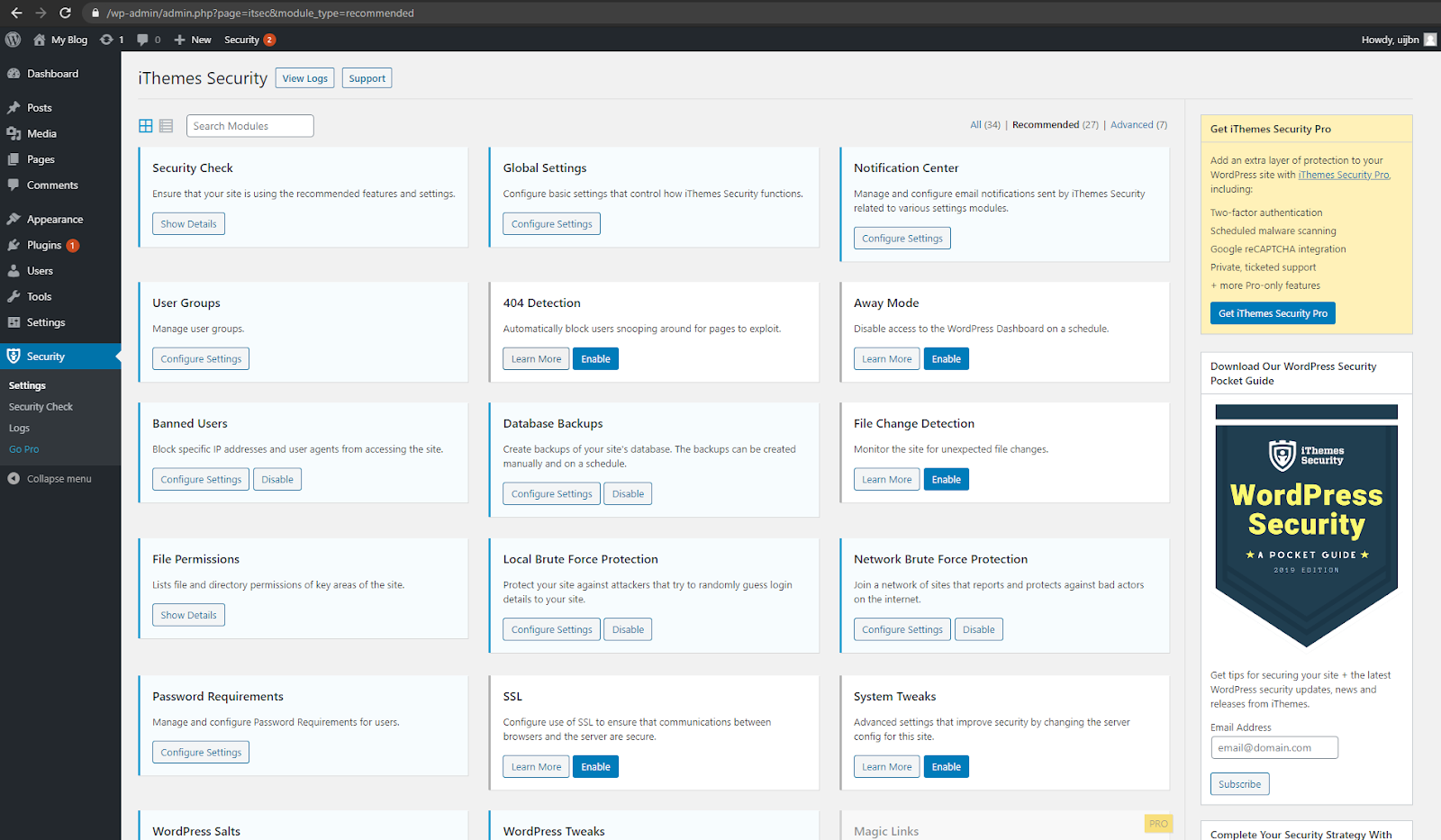
Task: Open Security Check submenu item
Action: (x=41, y=407)
